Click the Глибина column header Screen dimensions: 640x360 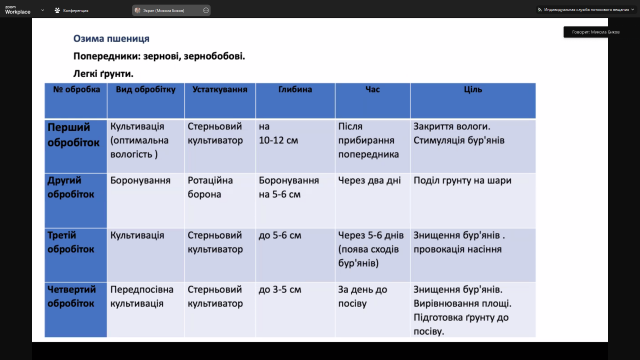[x=295, y=89]
